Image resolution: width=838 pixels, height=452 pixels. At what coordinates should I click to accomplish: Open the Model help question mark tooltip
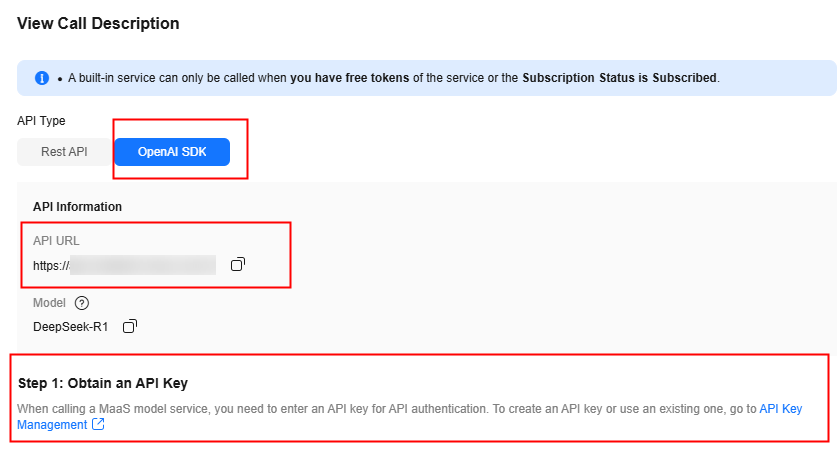pos(82,303)
